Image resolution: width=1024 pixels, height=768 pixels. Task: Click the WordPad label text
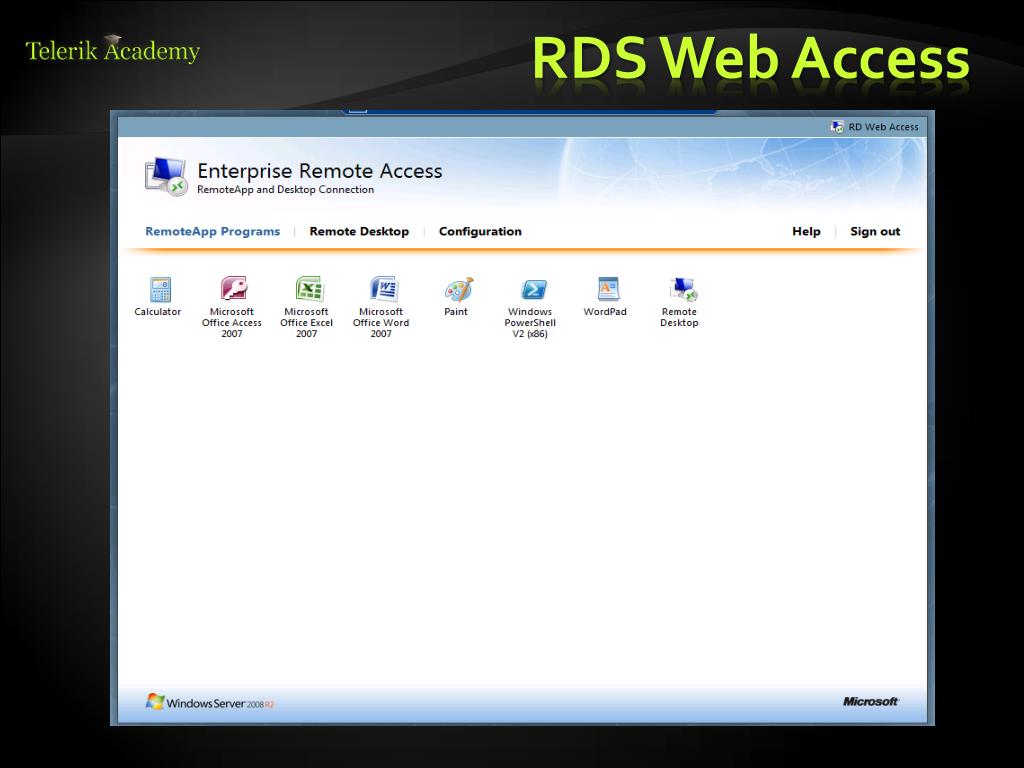(605, 312)
